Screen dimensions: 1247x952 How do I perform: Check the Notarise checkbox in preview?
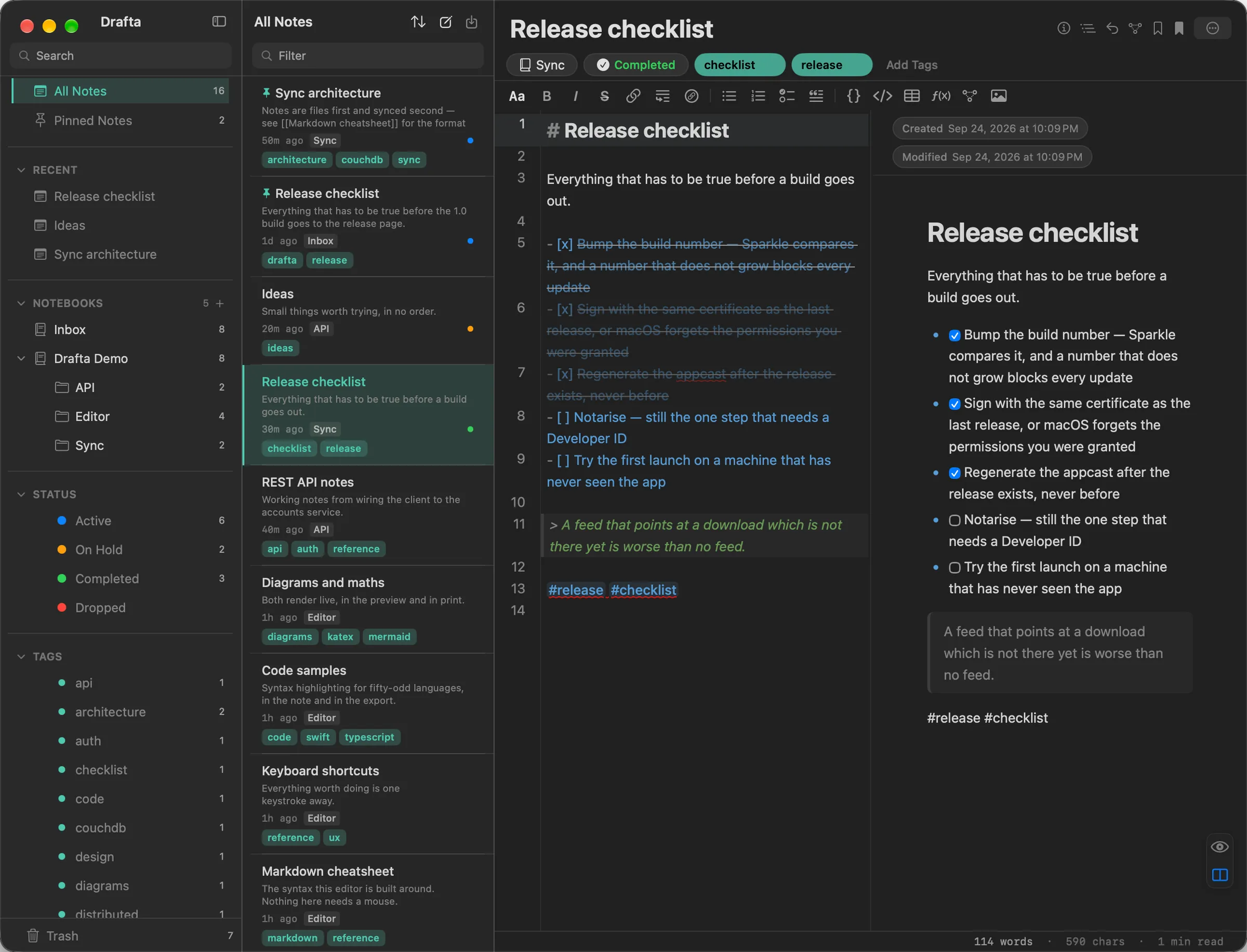[x=954, y=520]
